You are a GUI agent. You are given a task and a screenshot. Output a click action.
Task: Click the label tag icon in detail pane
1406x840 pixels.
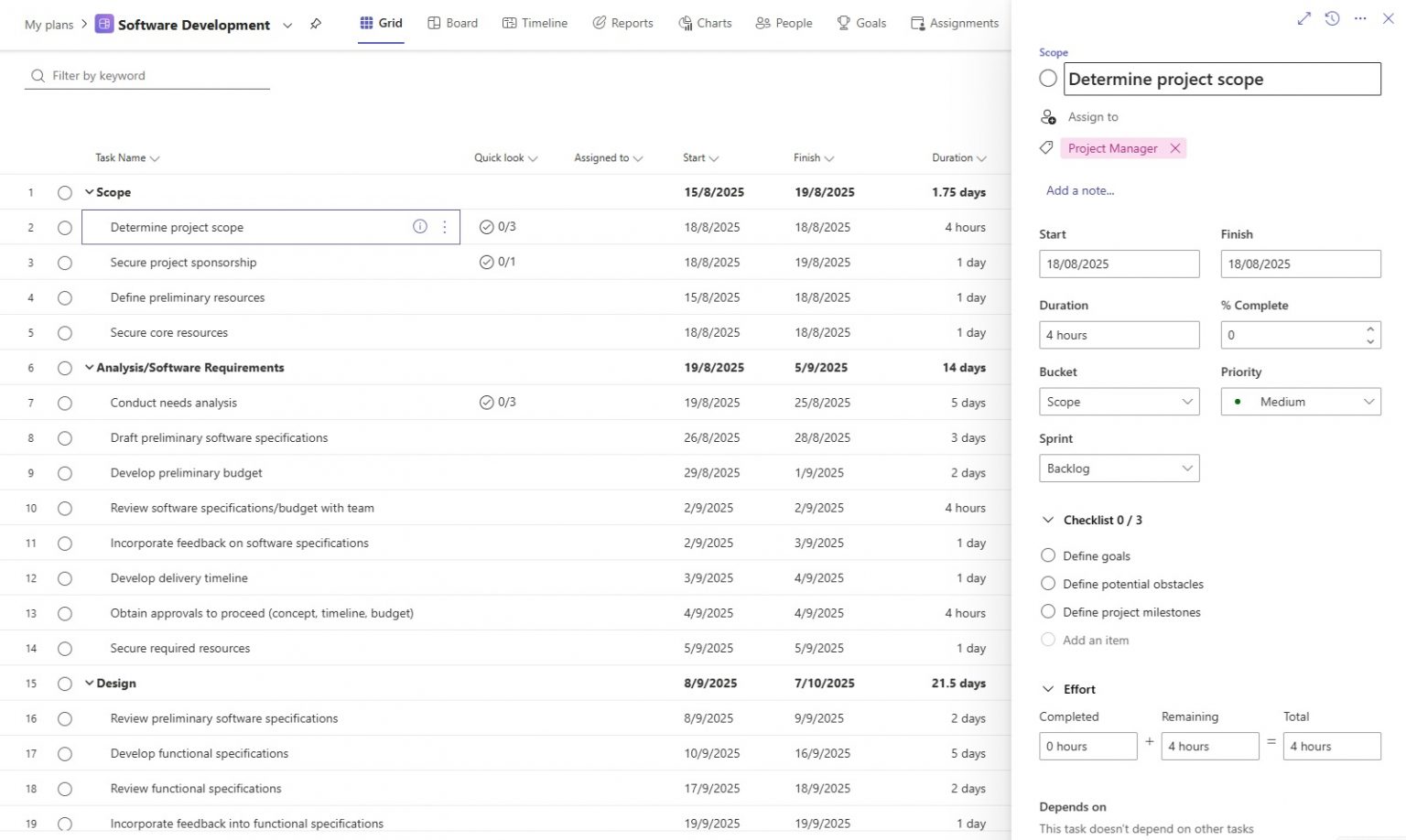1046,147
